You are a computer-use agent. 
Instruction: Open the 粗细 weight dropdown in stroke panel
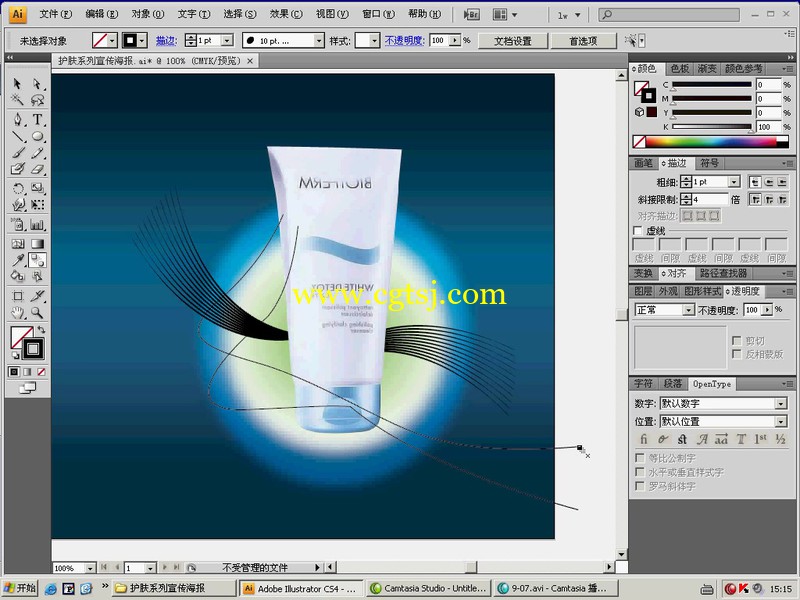point(734,182)
